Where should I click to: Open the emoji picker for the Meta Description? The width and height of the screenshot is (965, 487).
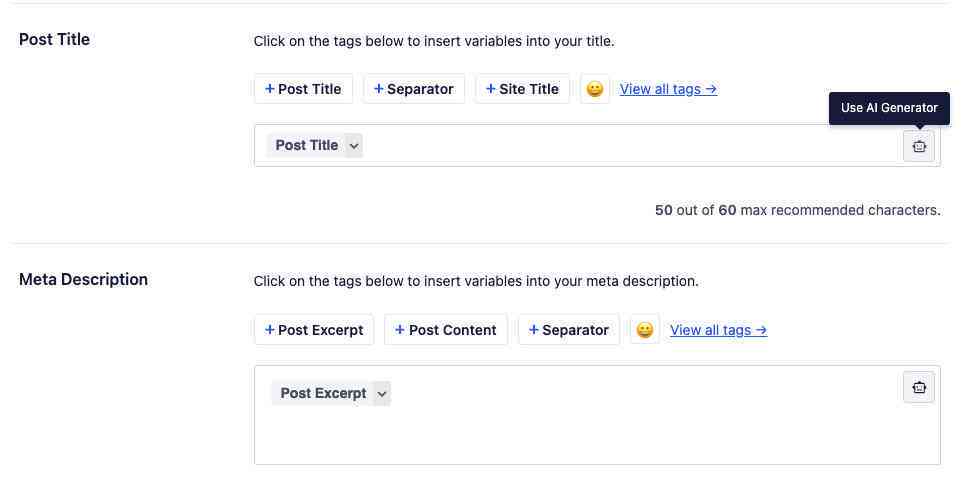[x=644, y=330]
